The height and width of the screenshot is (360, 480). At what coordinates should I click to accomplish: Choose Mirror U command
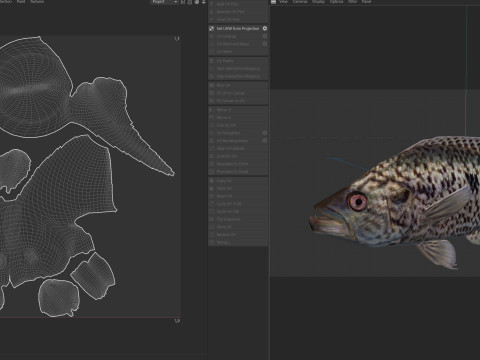[238, 110]
